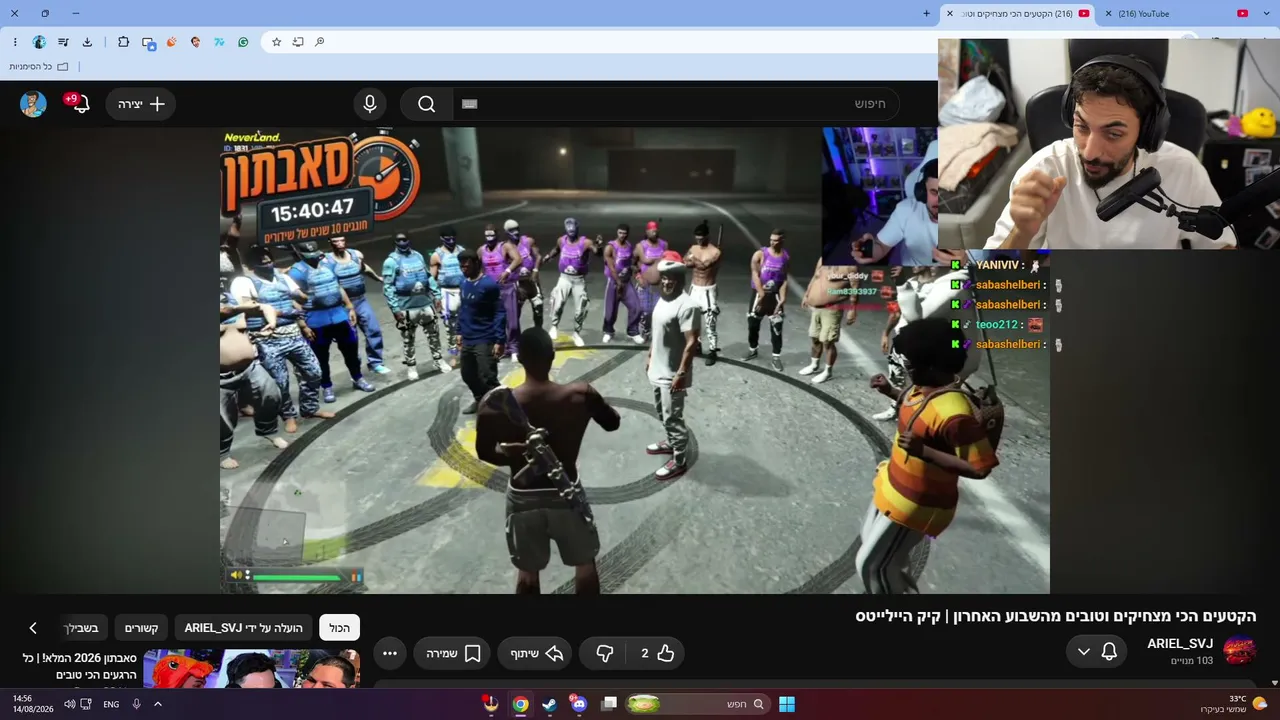This screenshot has height=720, width=1280.
Task: Open the recommended video thumbnail
Action: pyautogui.click(x=252, y=668)
